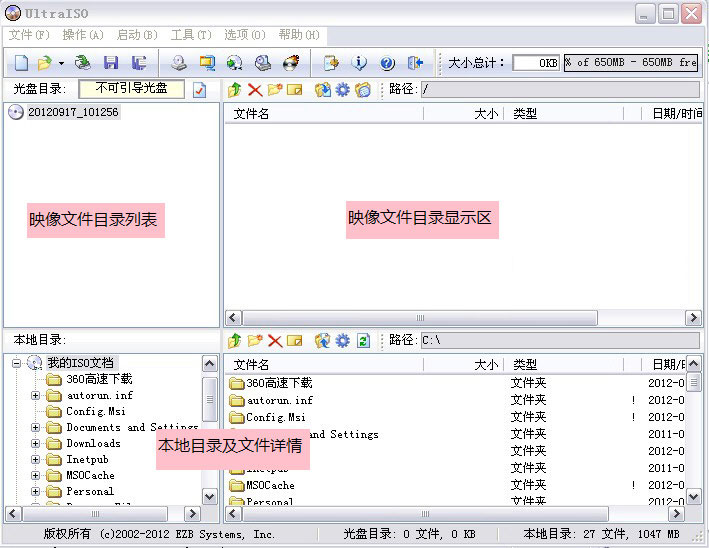Click the rename icon in the local pane toolbar

coord(294,340)
